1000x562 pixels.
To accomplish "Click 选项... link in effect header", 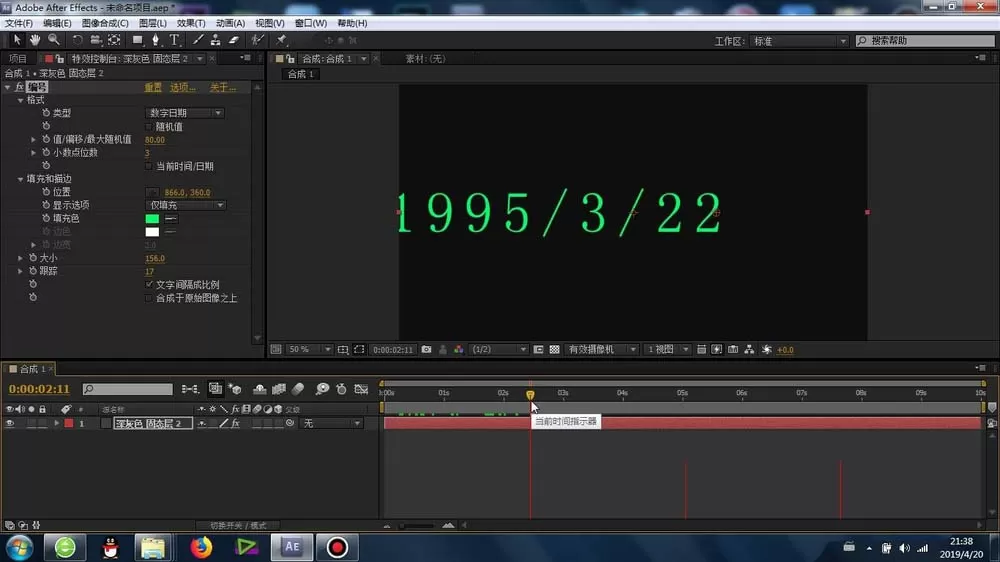I will tap(182, 87).
